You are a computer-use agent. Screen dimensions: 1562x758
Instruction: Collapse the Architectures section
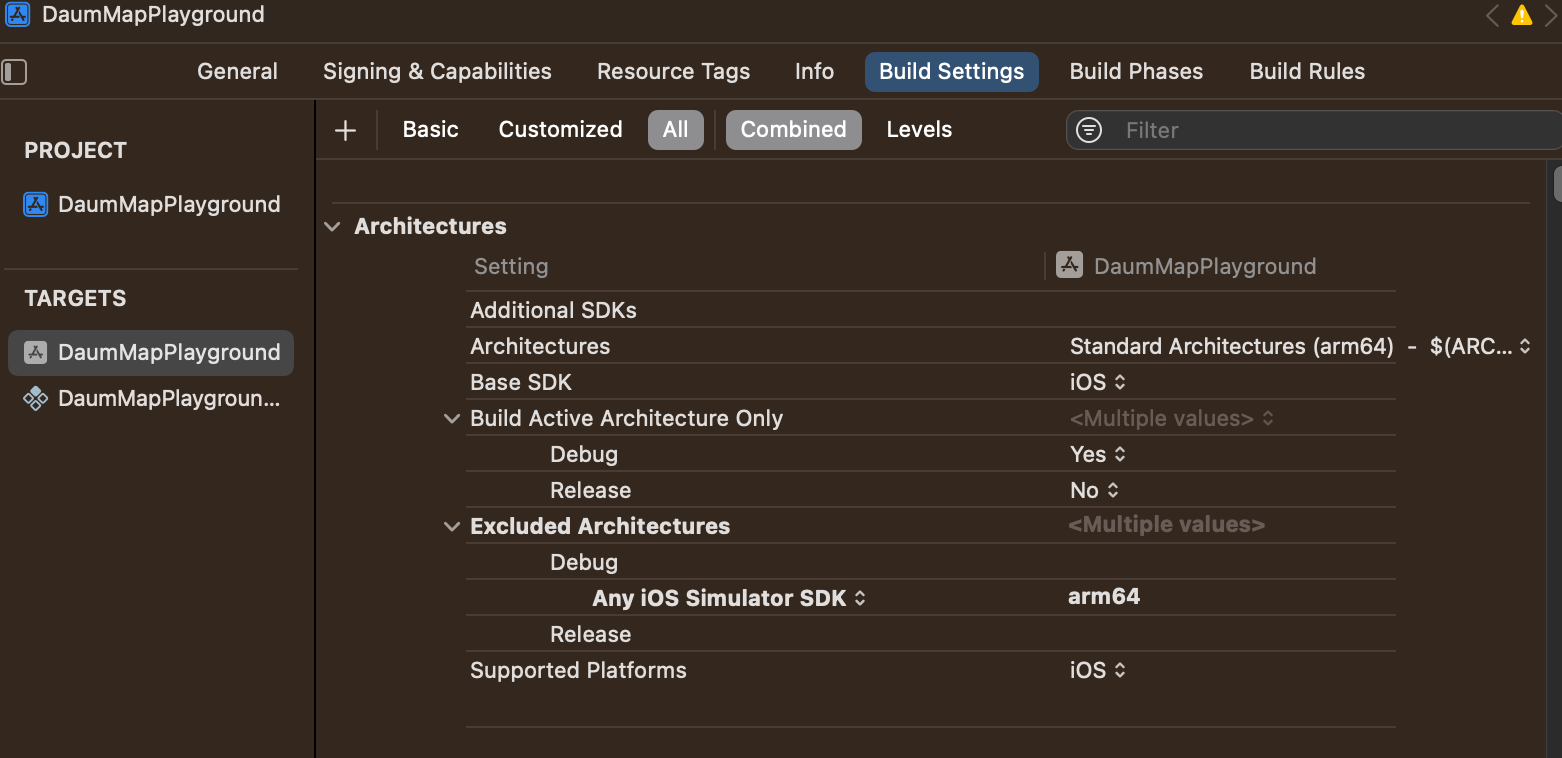coord(333,227)
